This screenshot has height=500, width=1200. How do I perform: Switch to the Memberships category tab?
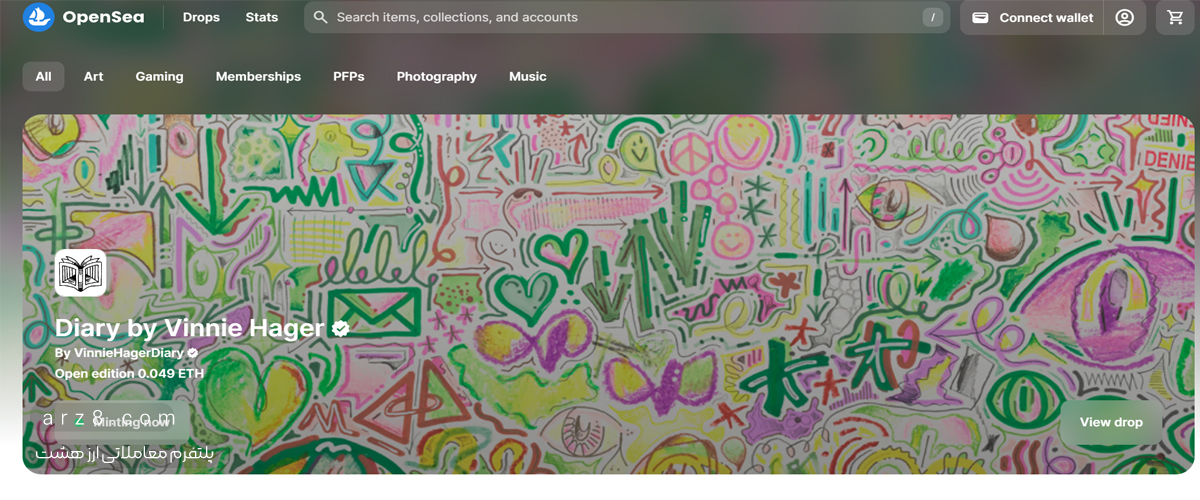(258, 76)
